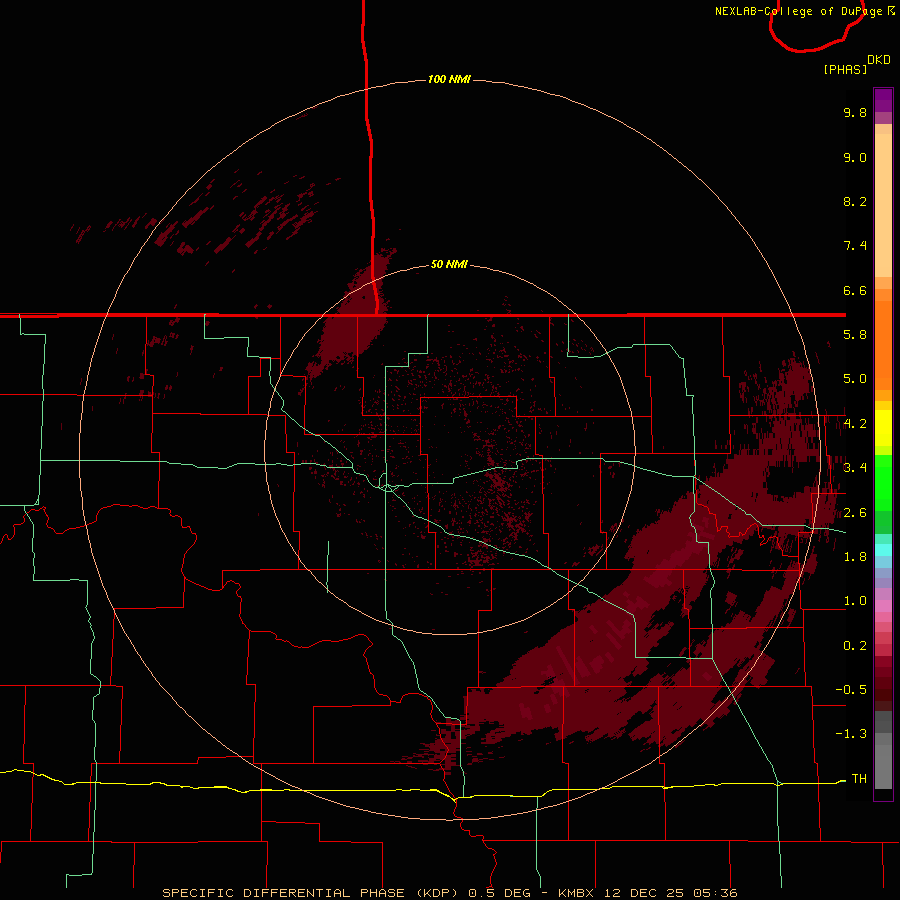Viewport: 900px width, 900px height.
Task: Click the DKD unit label above legend
Action: pyautogui.click(x=879, y=60)
